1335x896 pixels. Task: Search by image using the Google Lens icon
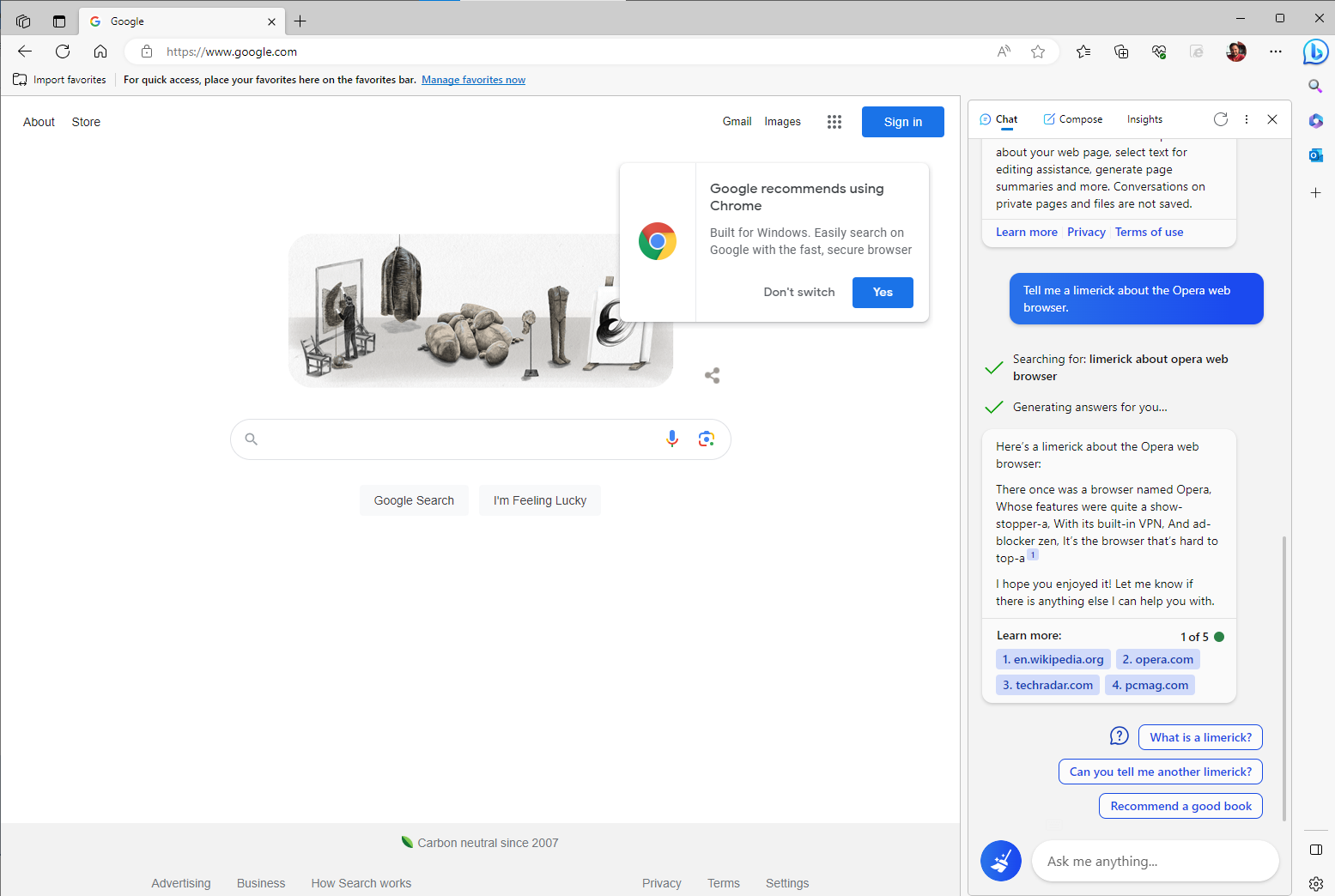tap(707, 439)
